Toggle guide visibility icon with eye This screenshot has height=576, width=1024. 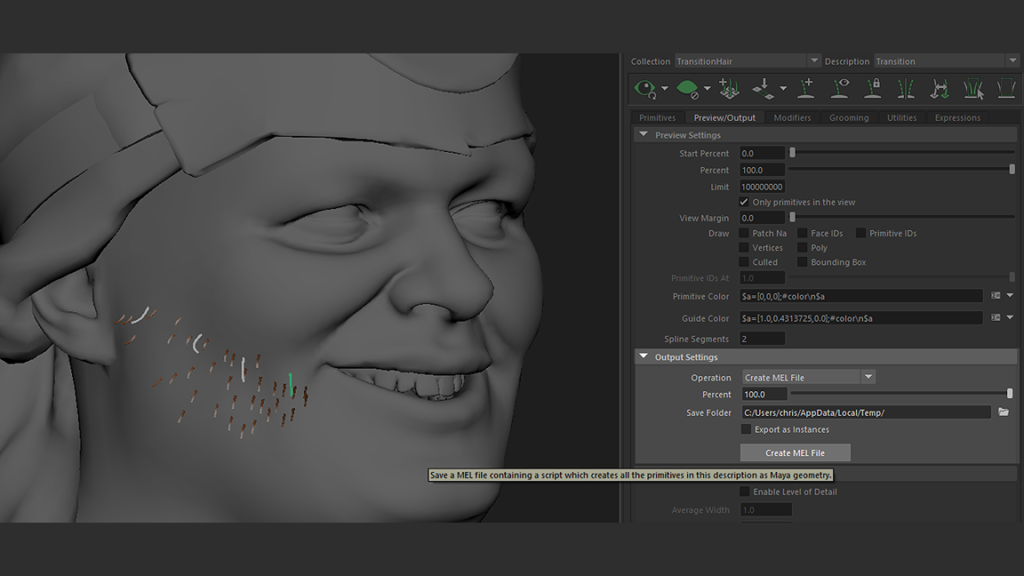[x=840, y=89]
